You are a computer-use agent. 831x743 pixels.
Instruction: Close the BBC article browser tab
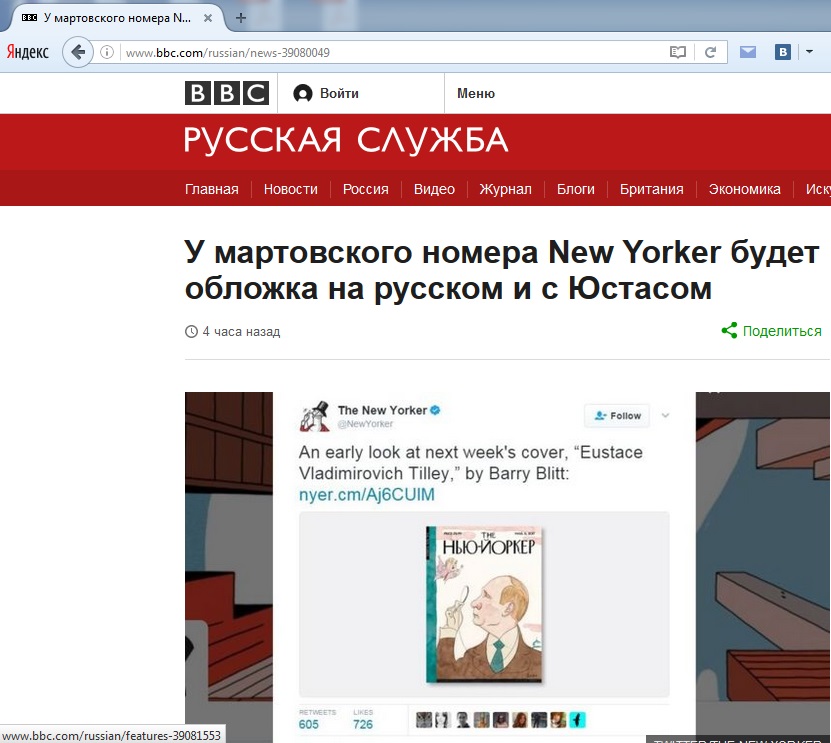pyautogui.click(x=208, y=18)
